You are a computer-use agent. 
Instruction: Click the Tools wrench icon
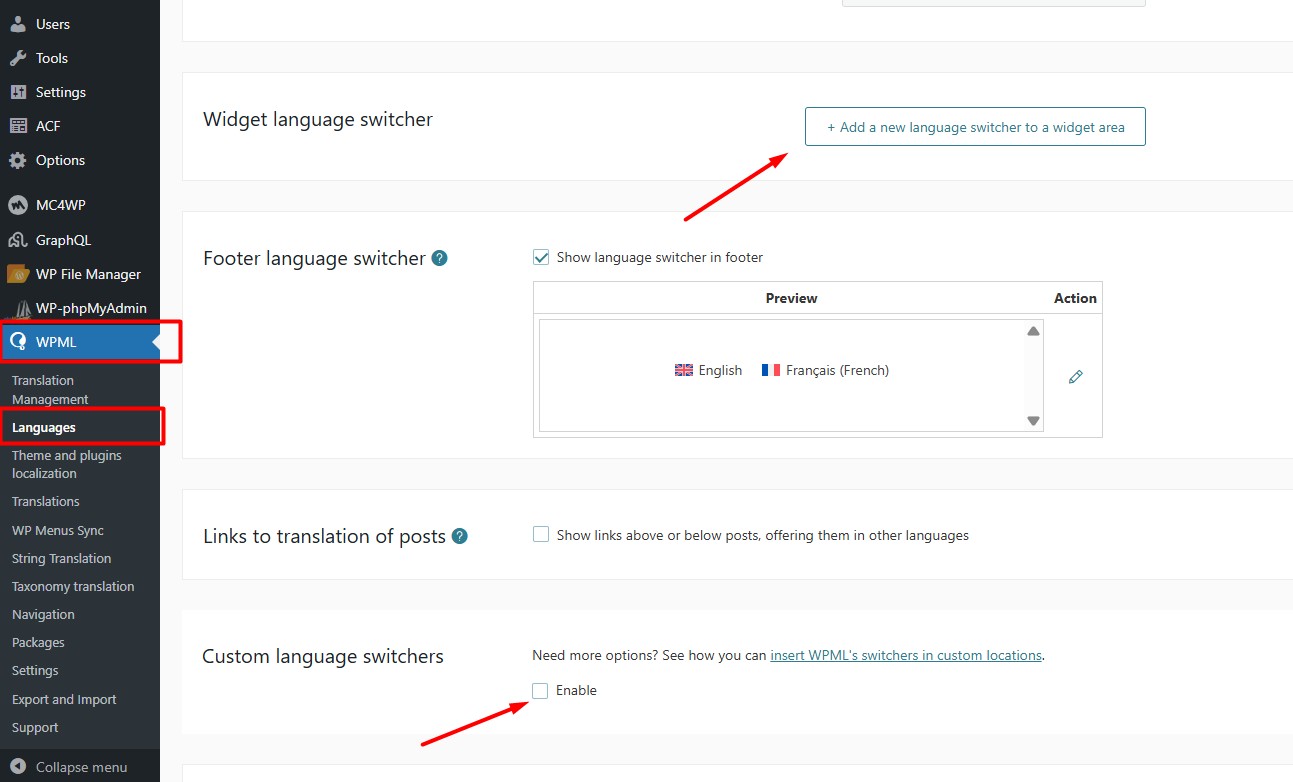[18, 58]
